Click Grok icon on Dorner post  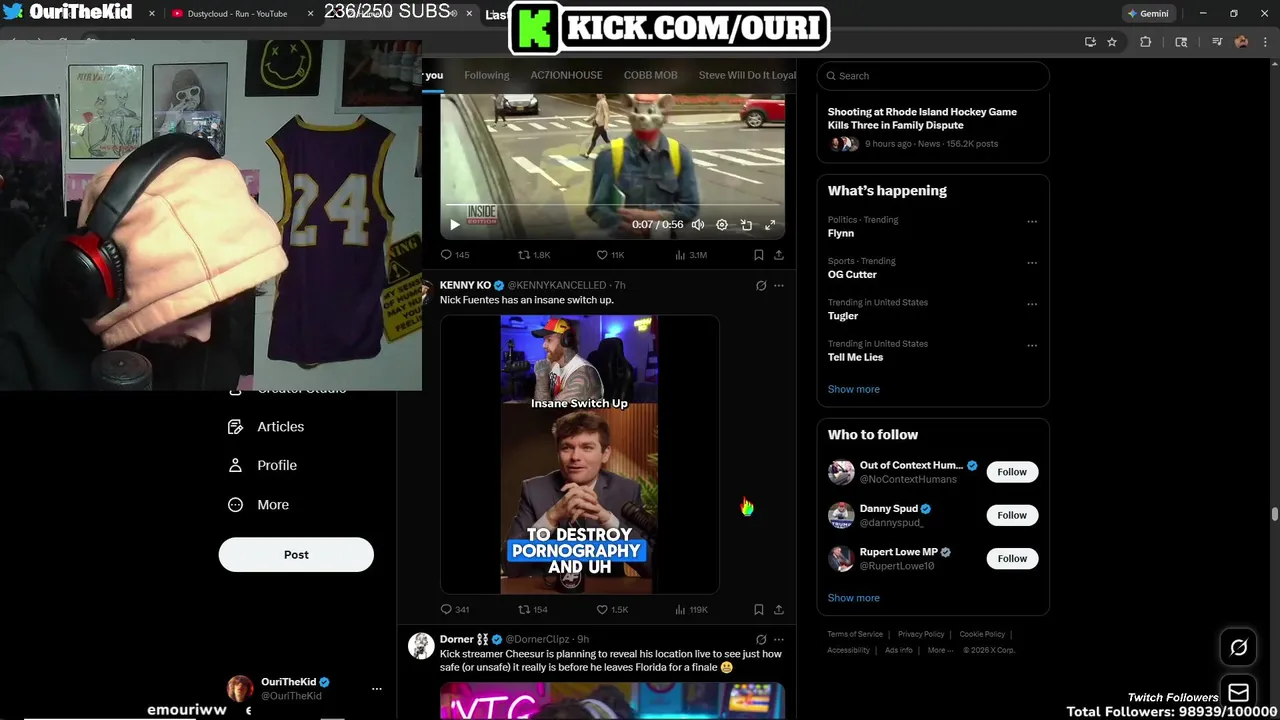(761, 639)
